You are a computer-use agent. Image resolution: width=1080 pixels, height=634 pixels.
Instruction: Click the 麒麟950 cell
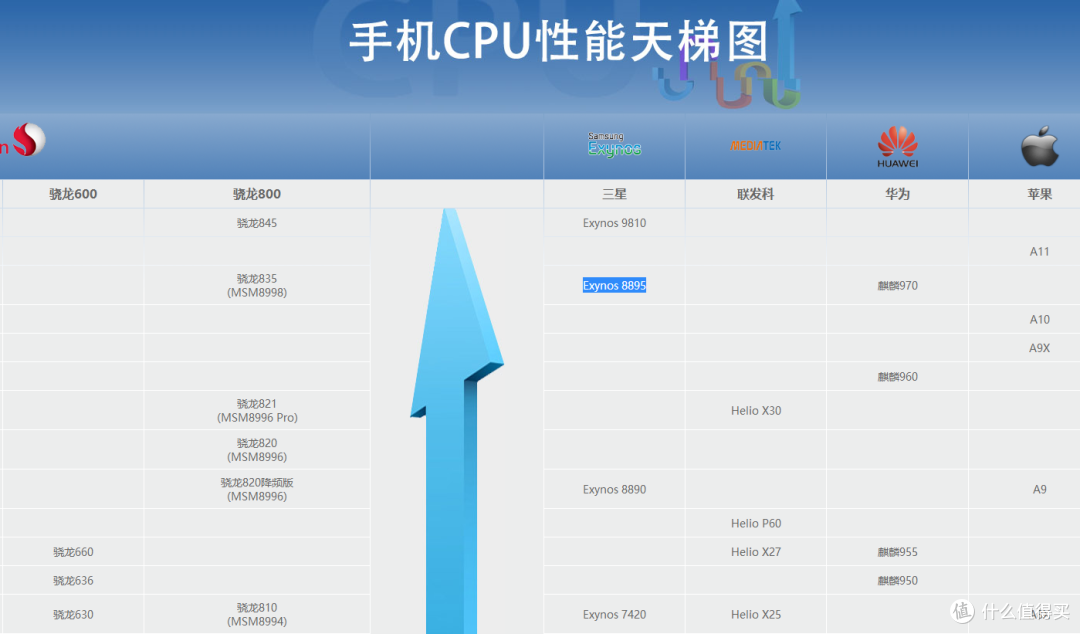897,580
